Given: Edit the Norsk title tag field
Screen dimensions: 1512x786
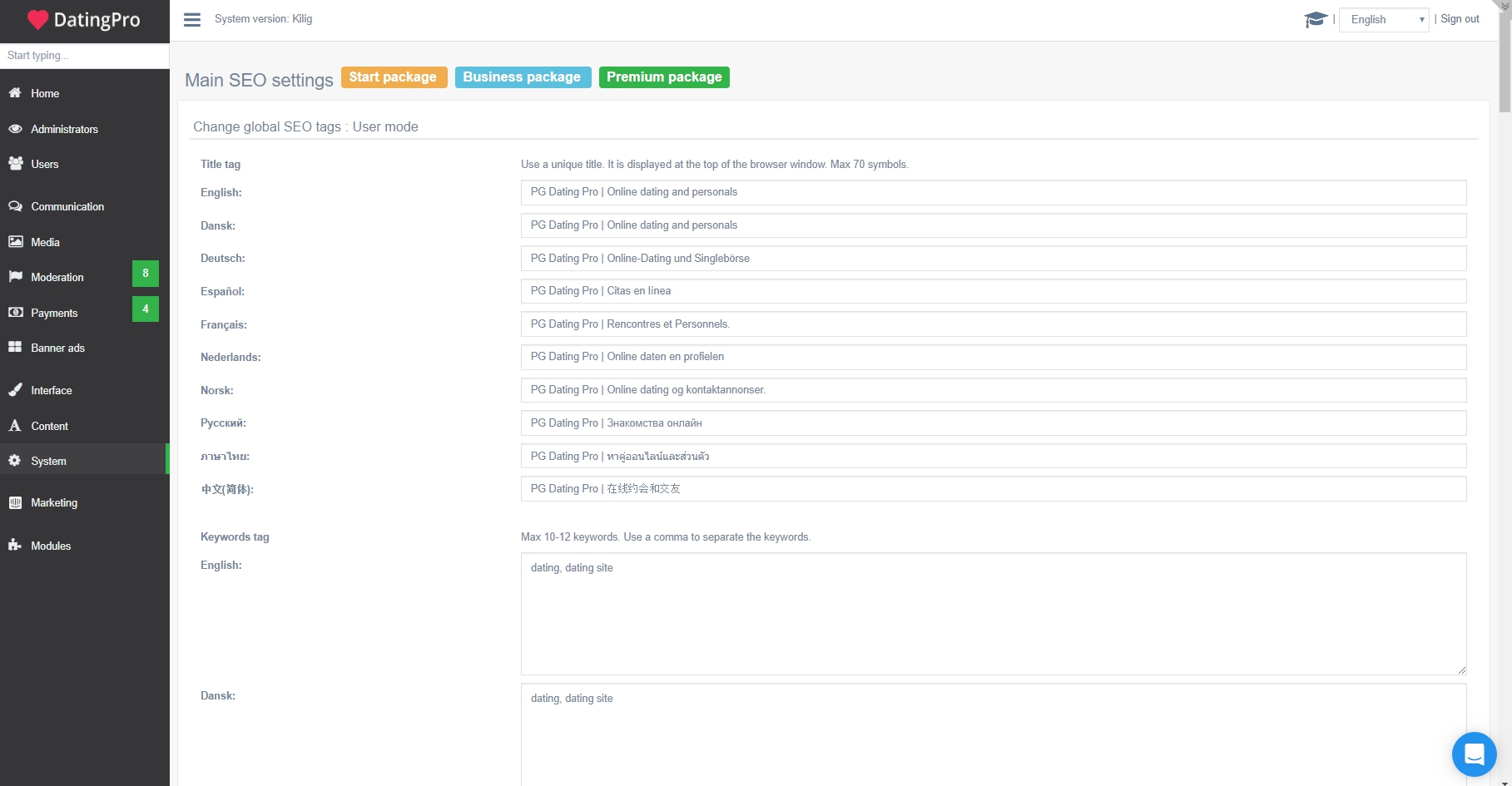Looking at the screenshot, I should [994, 390].
